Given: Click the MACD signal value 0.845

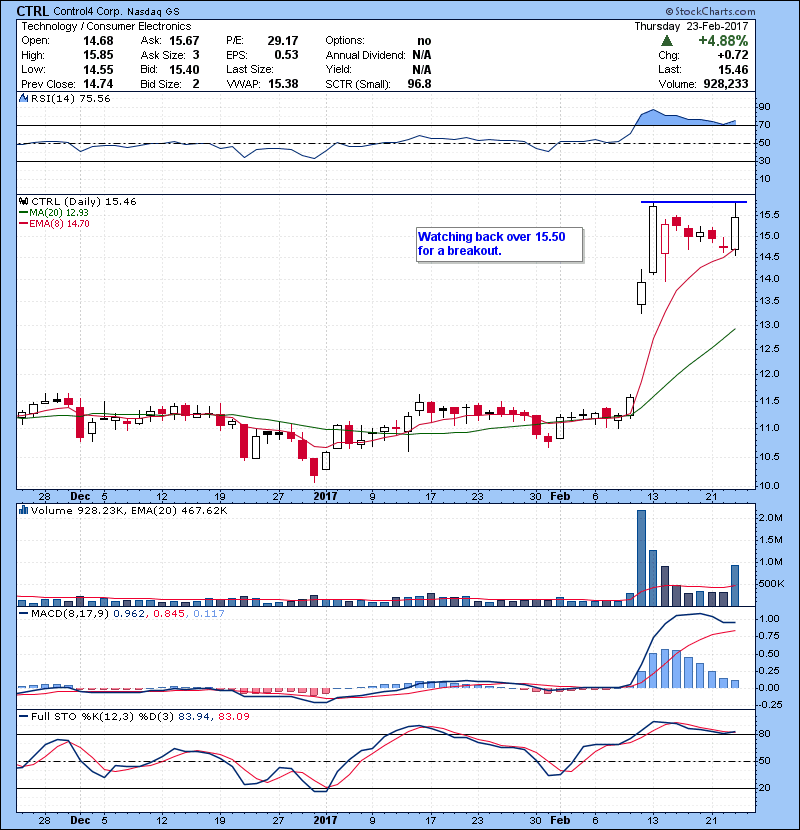Looking at the screenshot, I should click(x=169, y=614).
